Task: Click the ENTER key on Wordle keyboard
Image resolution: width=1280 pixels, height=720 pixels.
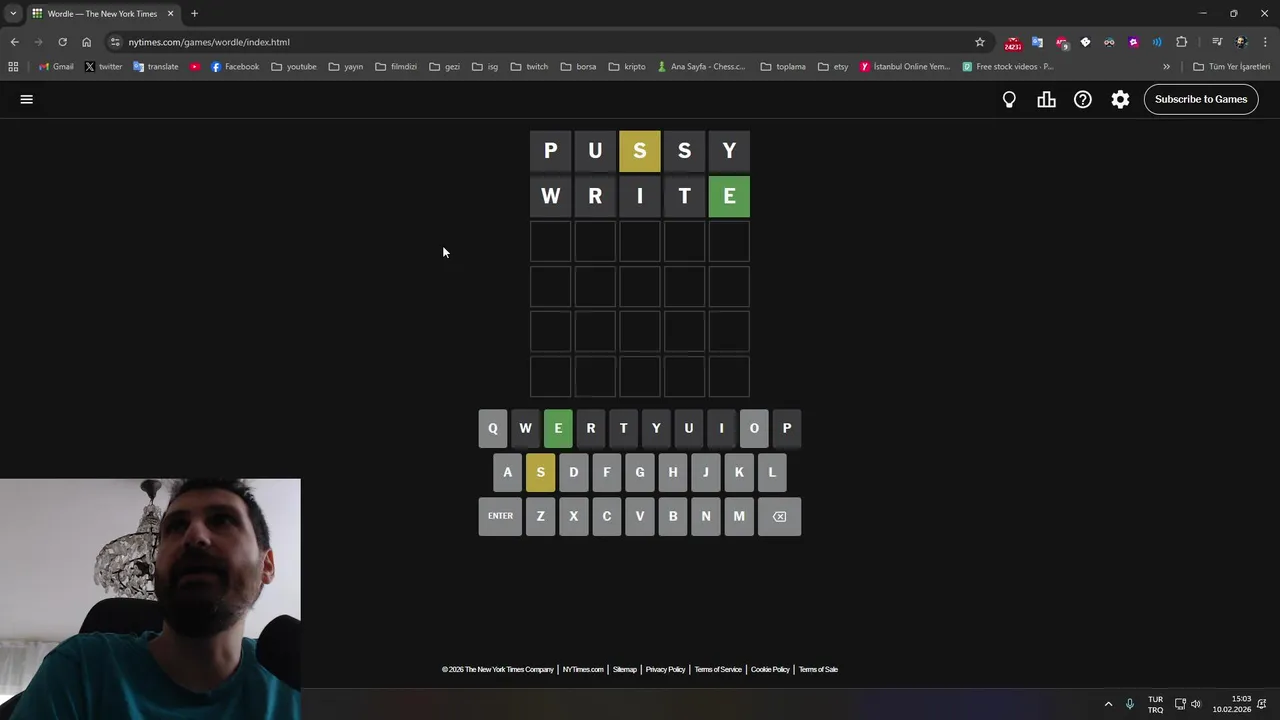Action: (x=500, y=516)
